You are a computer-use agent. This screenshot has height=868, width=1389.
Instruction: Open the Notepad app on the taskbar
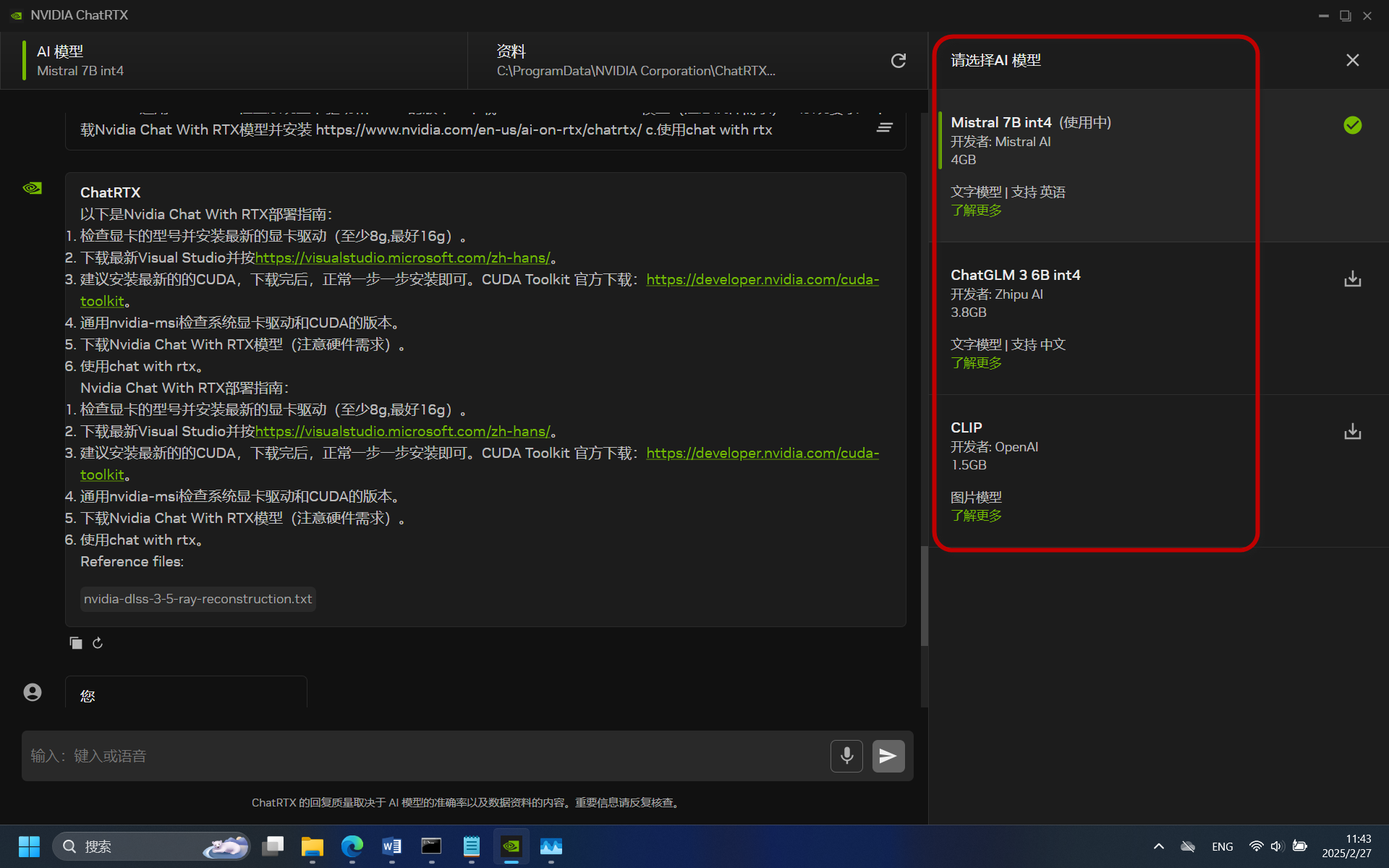(472, 846)
